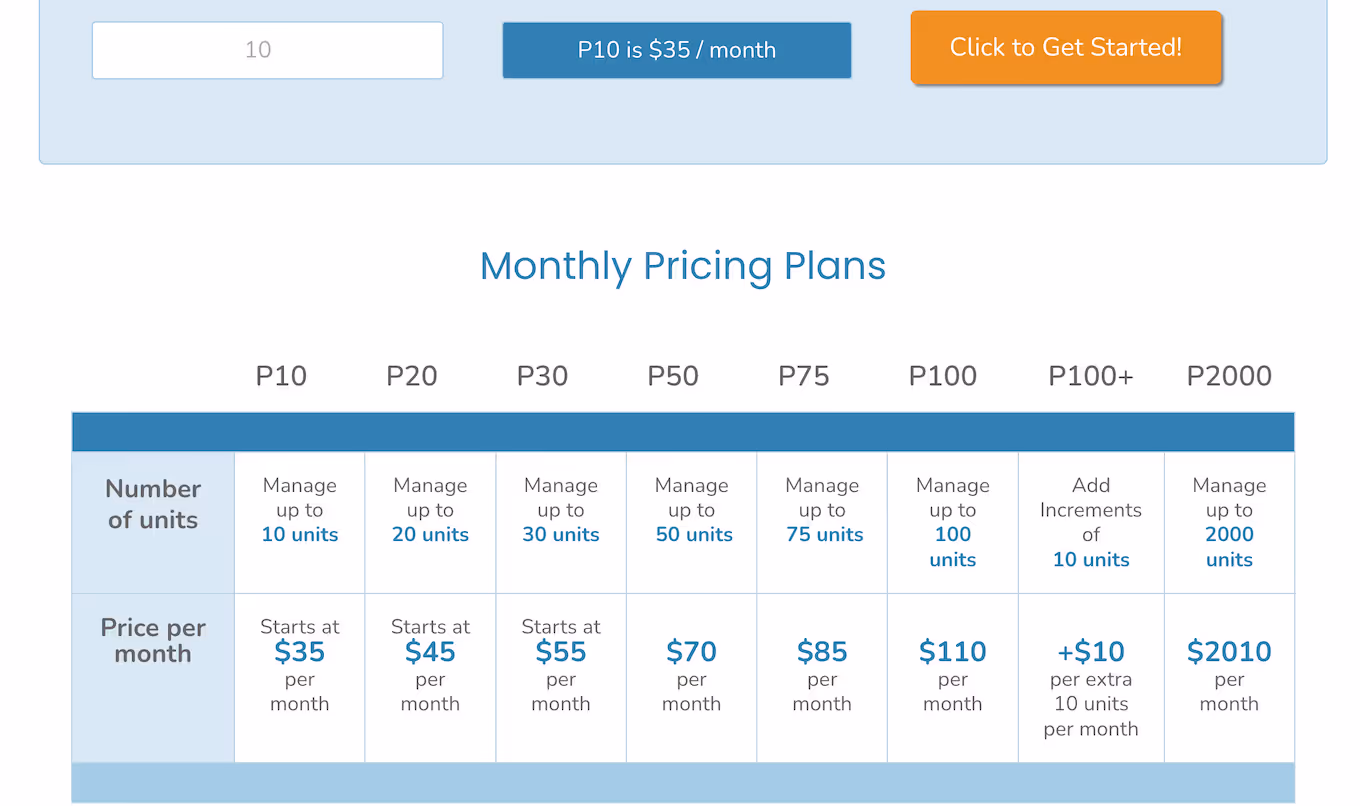Click the '$2010 per month' price cell
This screenshot has width=1360, height=806.
[x=1229, y=677]
